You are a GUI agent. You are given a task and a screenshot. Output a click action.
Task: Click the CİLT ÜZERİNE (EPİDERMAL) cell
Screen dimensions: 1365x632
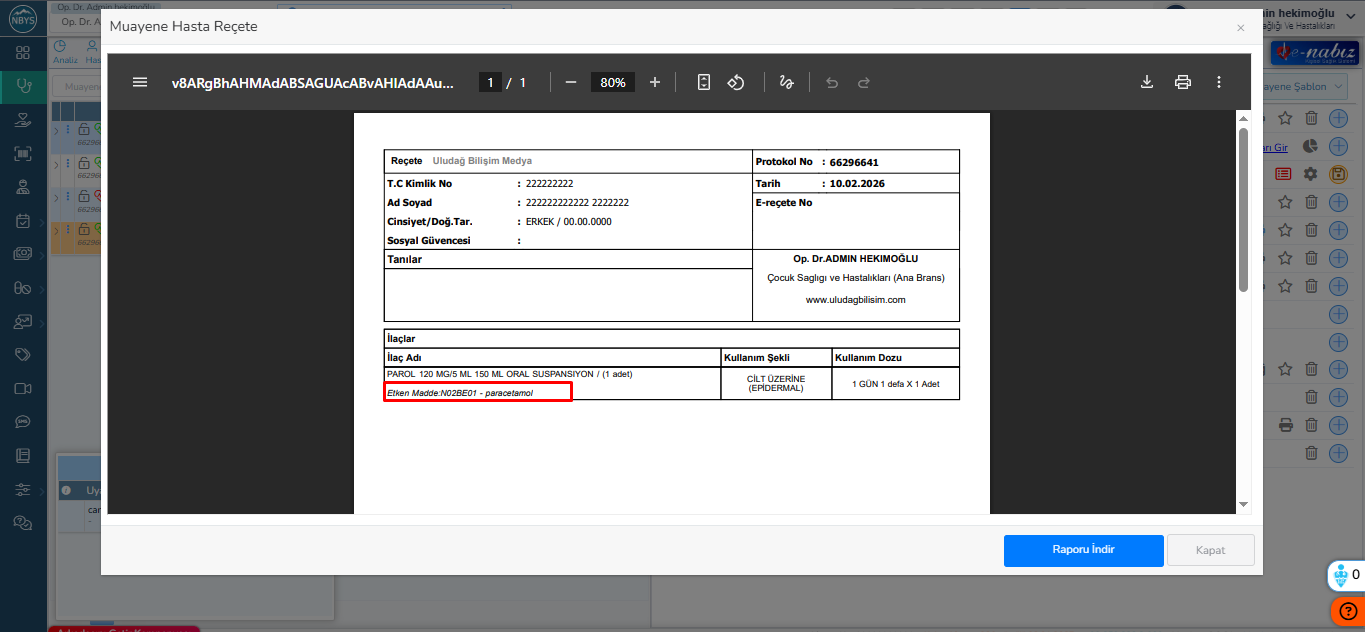776,384
